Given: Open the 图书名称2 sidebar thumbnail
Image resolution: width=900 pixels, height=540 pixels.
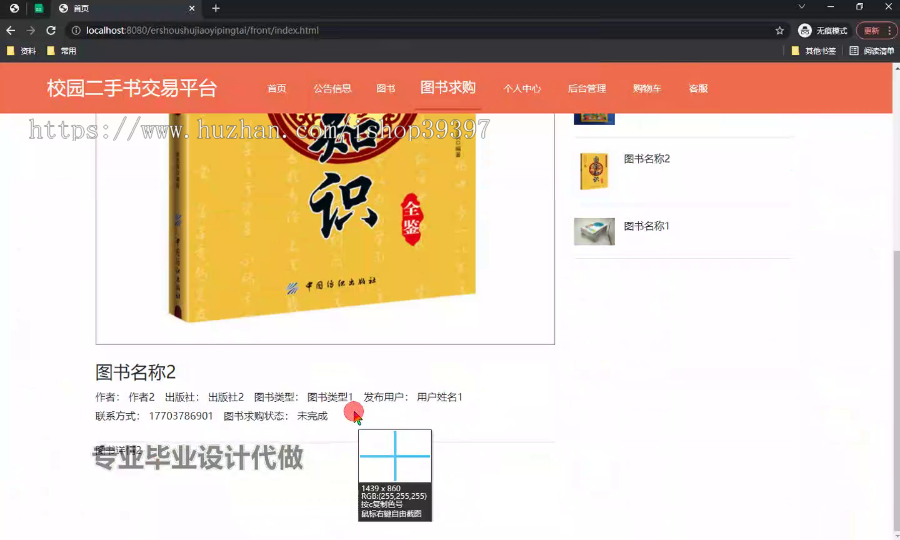Looking at the screenshot, I should [594, 171].
